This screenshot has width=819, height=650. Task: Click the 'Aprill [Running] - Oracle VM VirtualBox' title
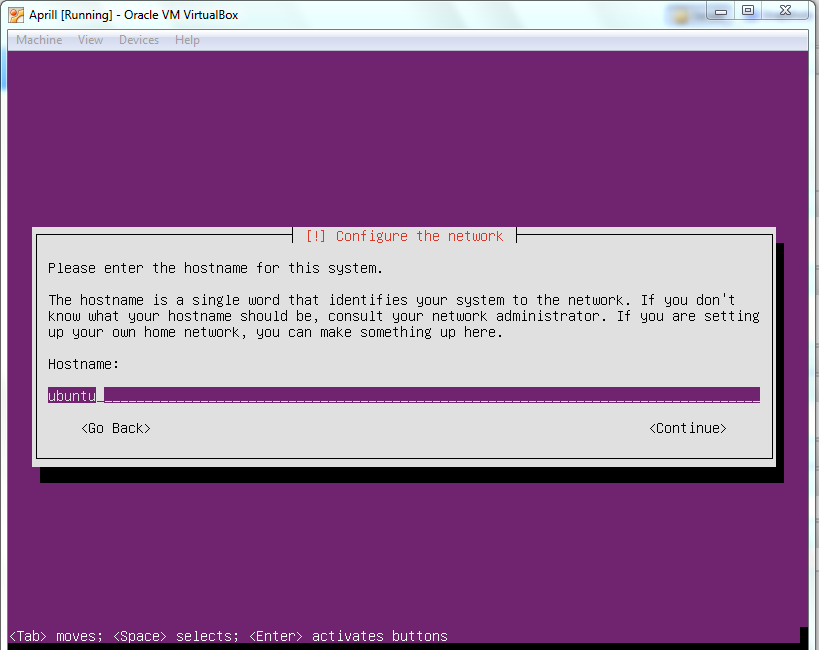click(x=134, y=15)
